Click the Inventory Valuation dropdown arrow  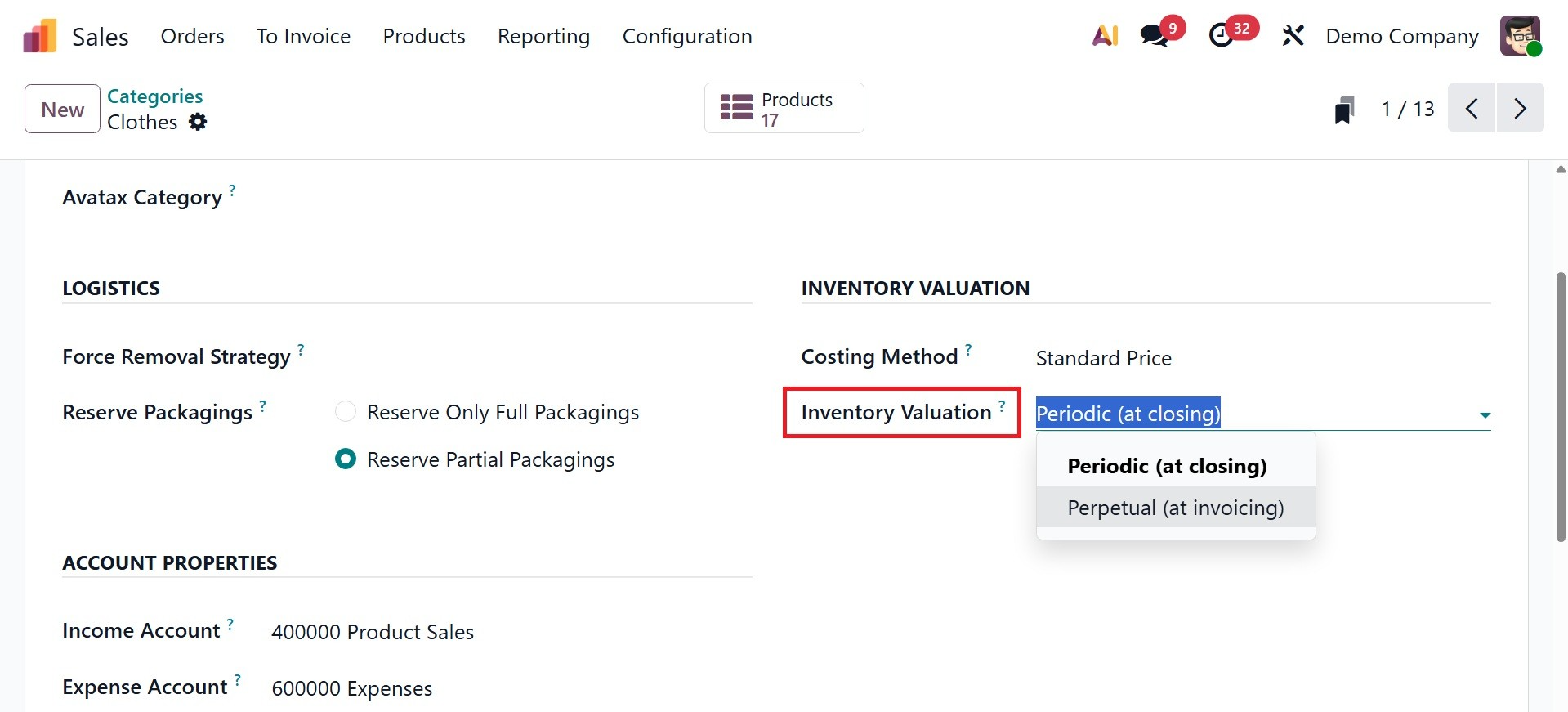coord(1485,415)
